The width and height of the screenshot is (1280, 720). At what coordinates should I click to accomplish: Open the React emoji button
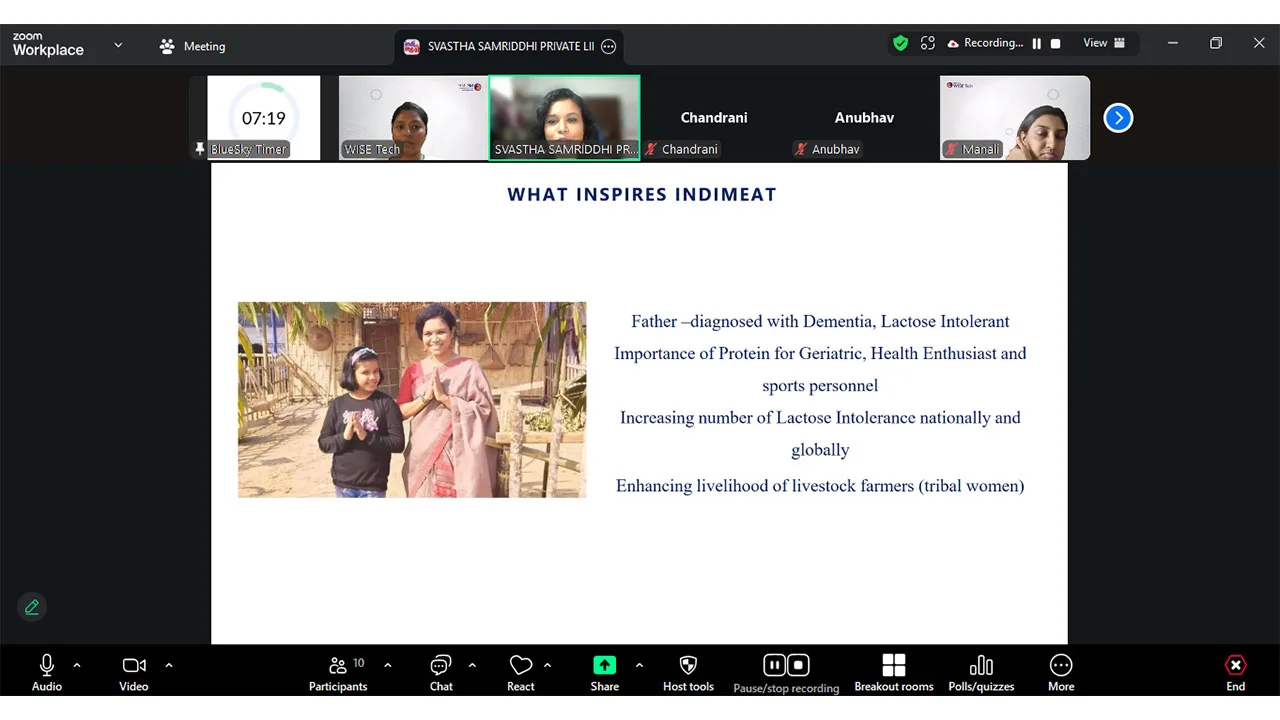(521, 673)
